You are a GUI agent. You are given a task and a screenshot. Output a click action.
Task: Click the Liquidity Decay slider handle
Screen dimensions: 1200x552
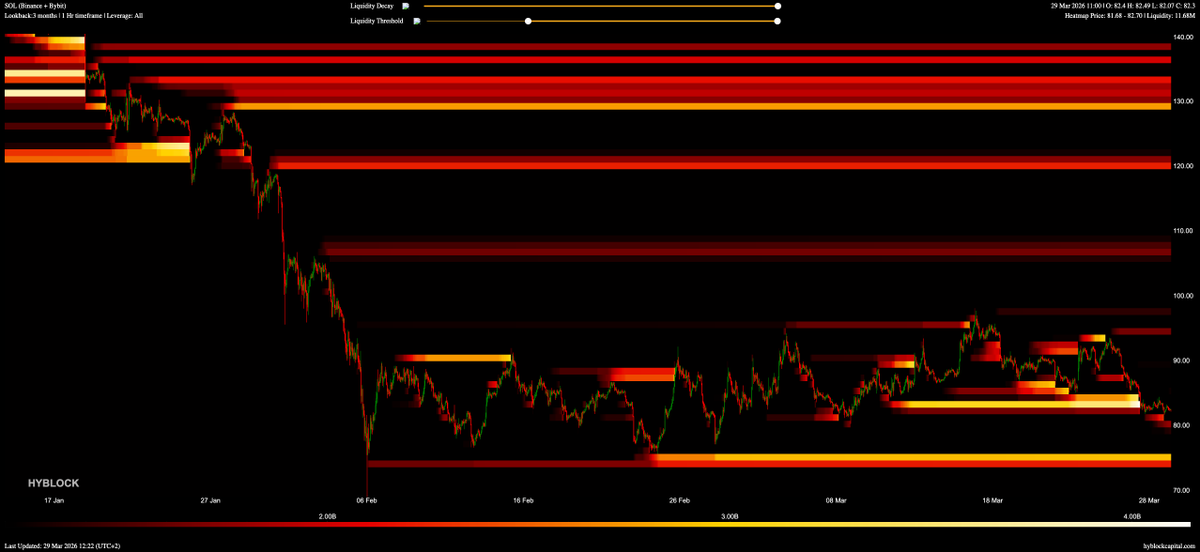pos(778,6)
